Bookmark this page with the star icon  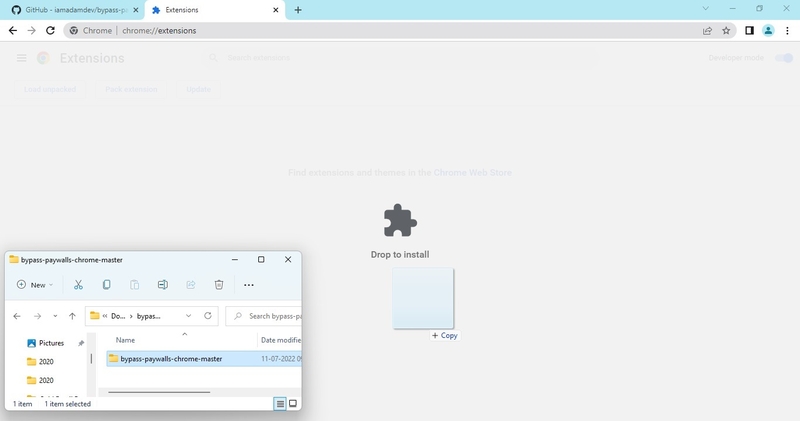coord(726,31)
